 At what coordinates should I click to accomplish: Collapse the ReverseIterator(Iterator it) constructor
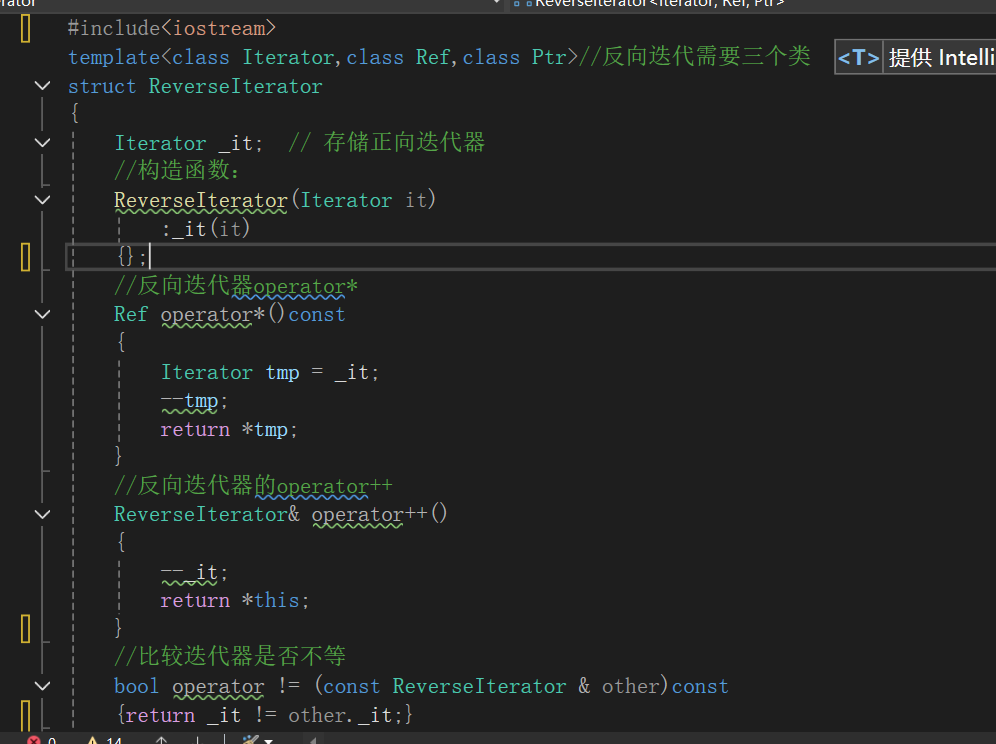[x=43, y=200]
